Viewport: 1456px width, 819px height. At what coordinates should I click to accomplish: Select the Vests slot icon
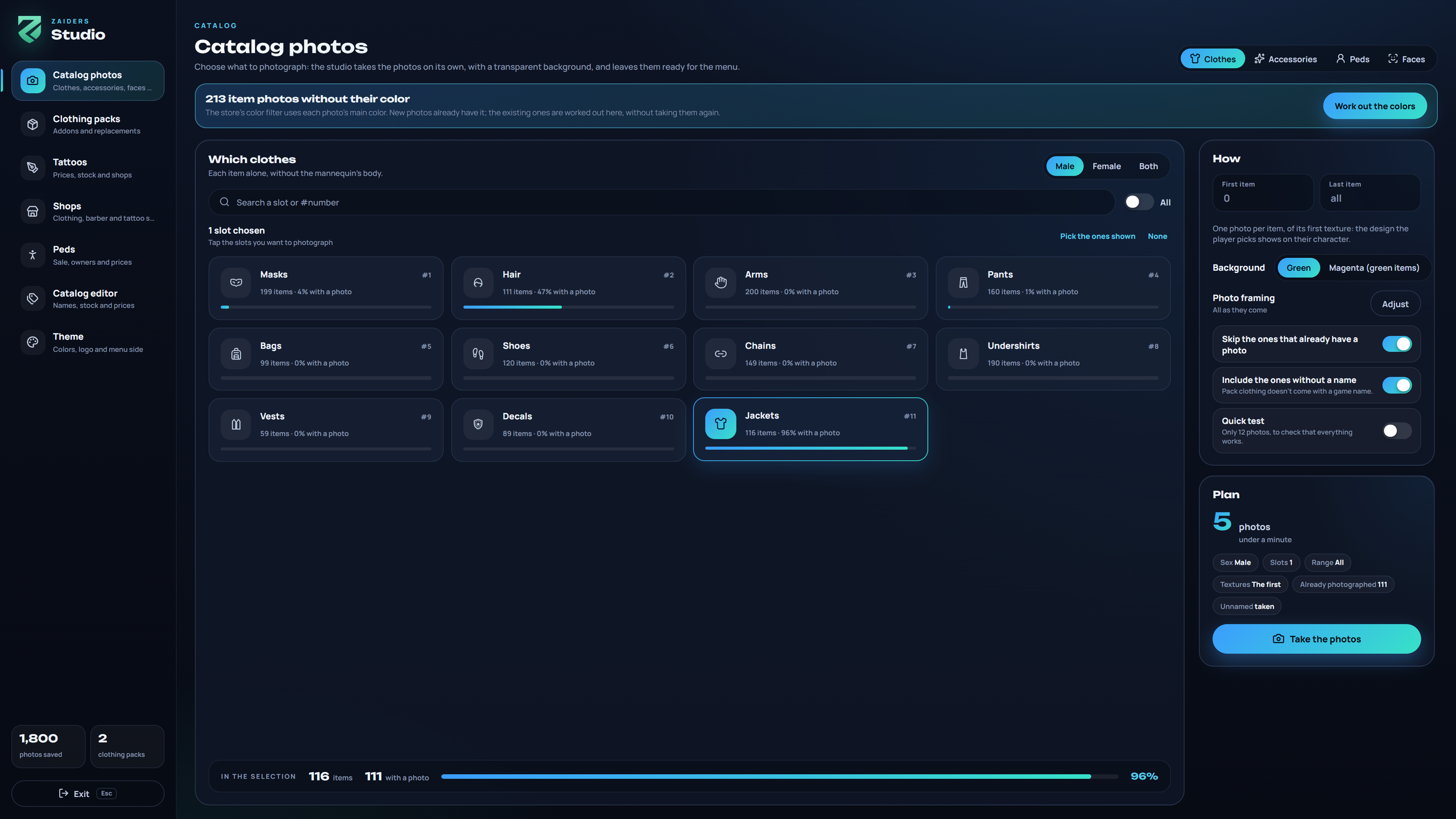[236, 424]
